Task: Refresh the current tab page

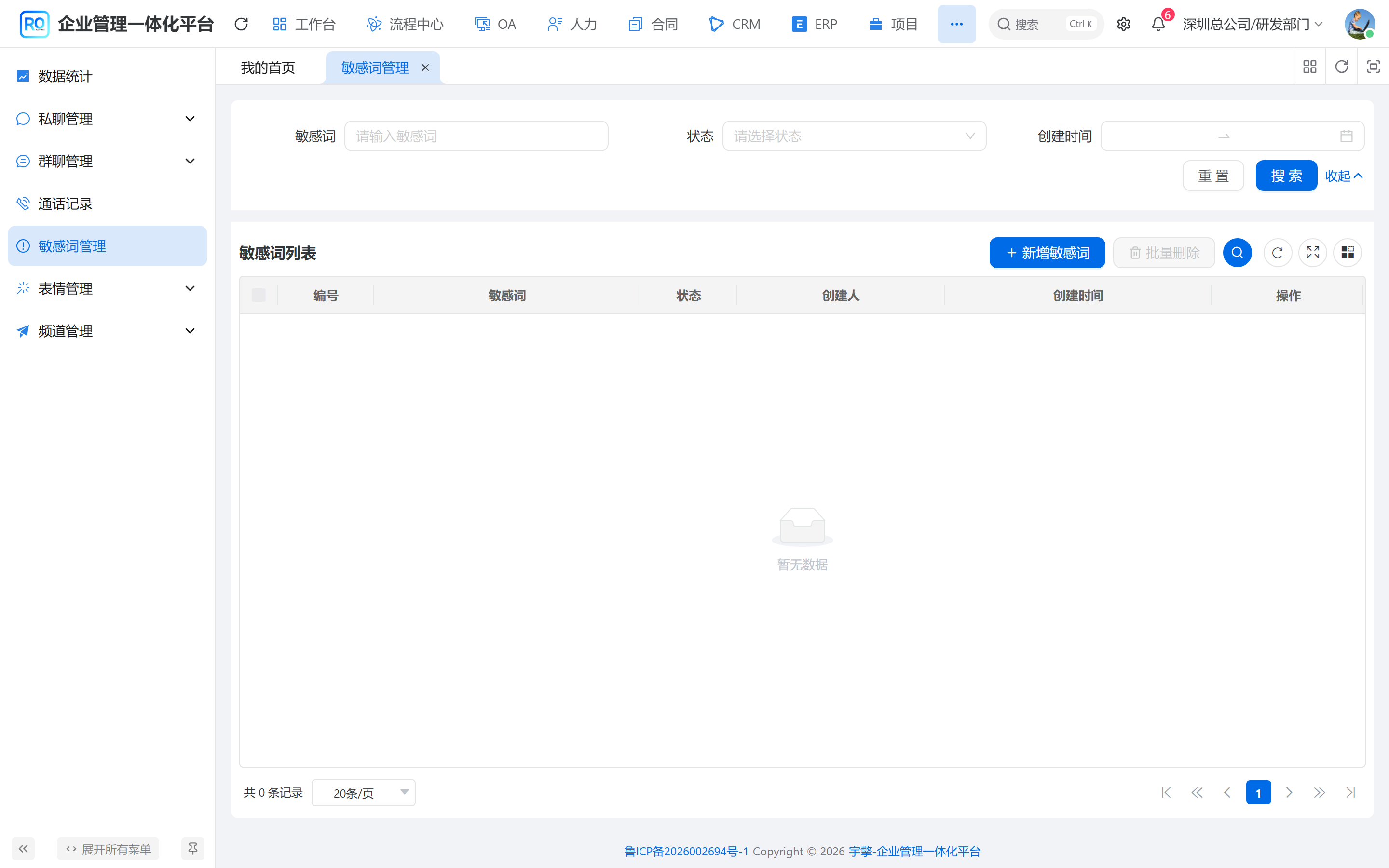Action: click(1341, 67)
